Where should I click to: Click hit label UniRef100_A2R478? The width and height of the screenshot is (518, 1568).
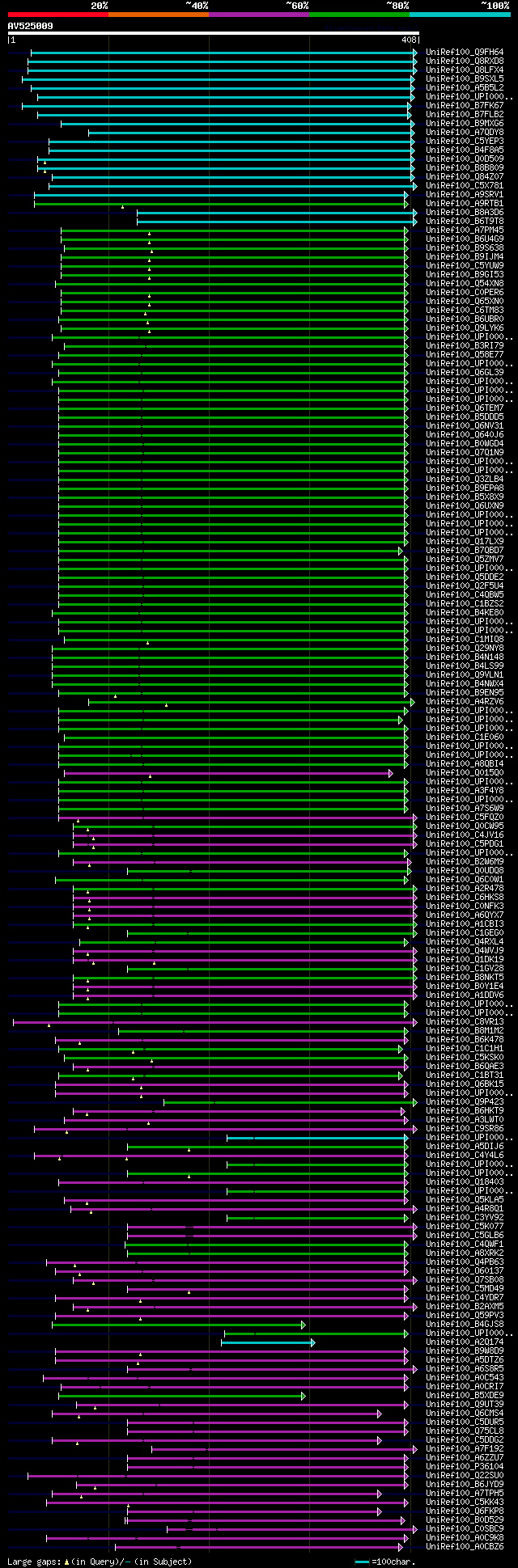[465, 889]
